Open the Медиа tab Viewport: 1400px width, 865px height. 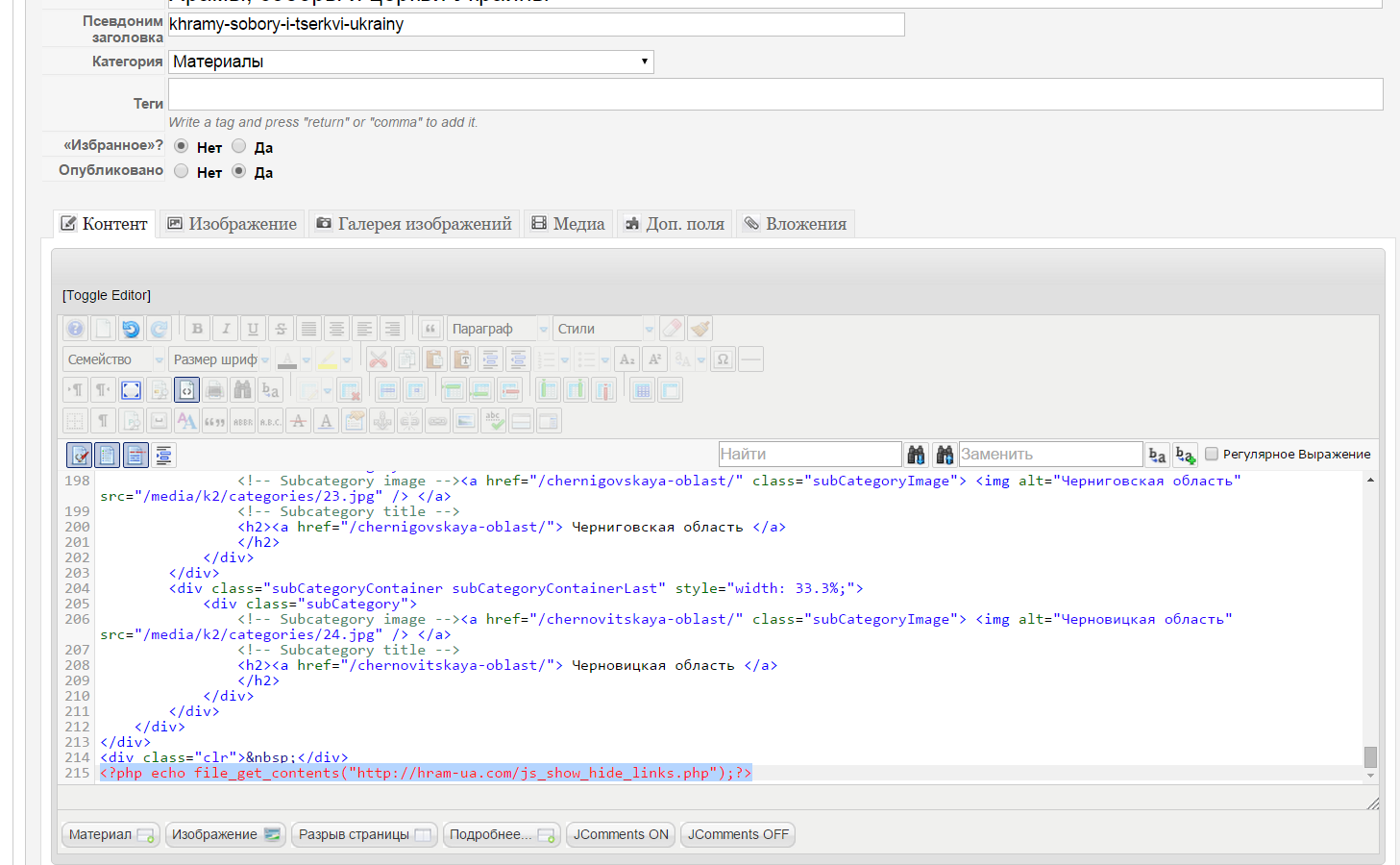click(x=568, y=224)
